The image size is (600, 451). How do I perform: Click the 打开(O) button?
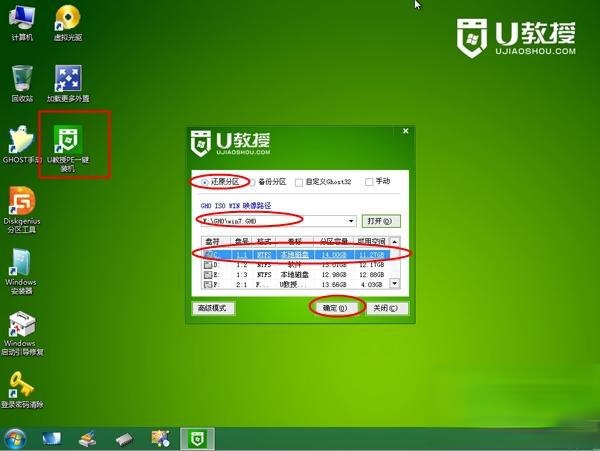pyautogui.click(x=381, y=221)
